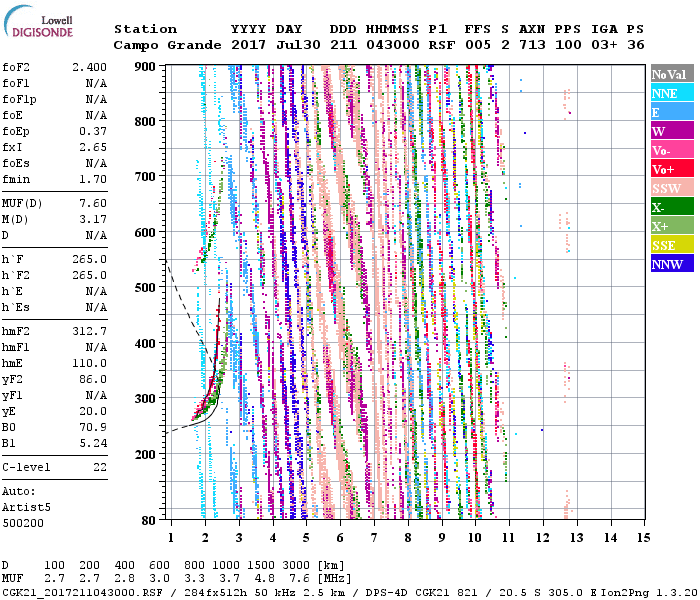This screenshot has width=700, height=600.
Task: Select the C-level value 22
Action: (99, 467)
